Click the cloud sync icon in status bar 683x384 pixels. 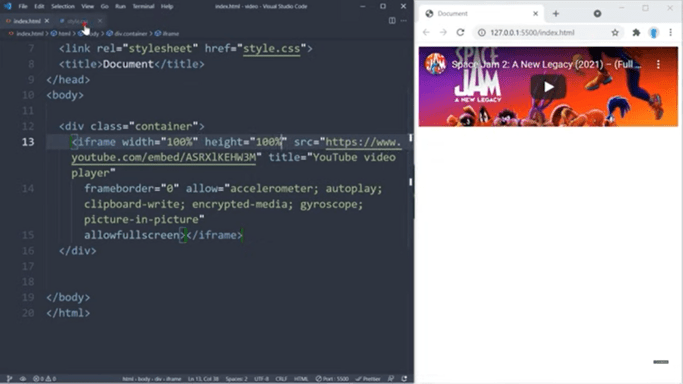(x=23, y=379)
